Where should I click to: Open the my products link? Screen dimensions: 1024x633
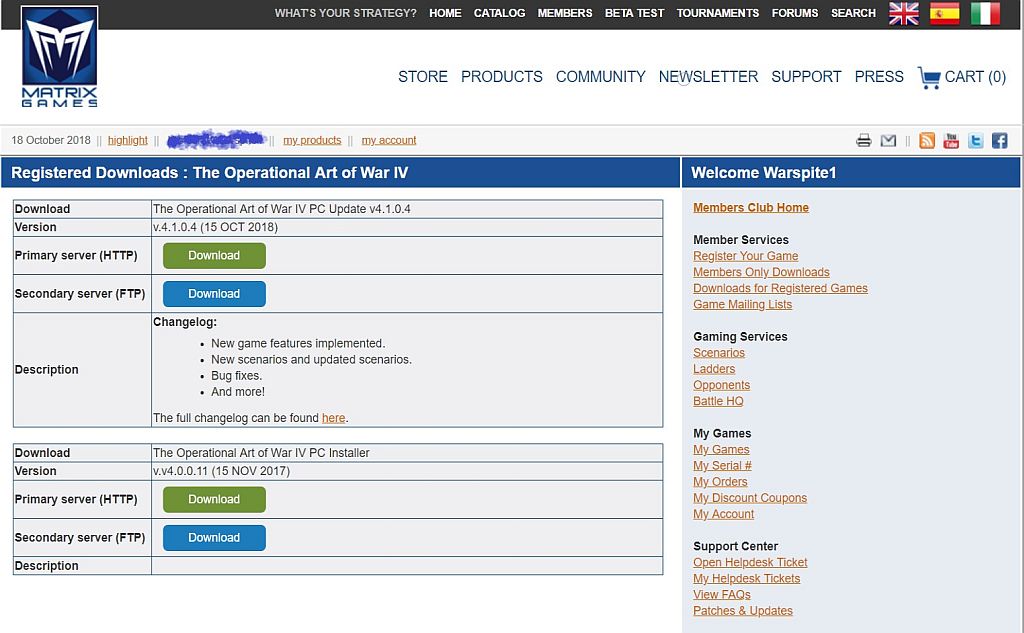tap(312, 140)
